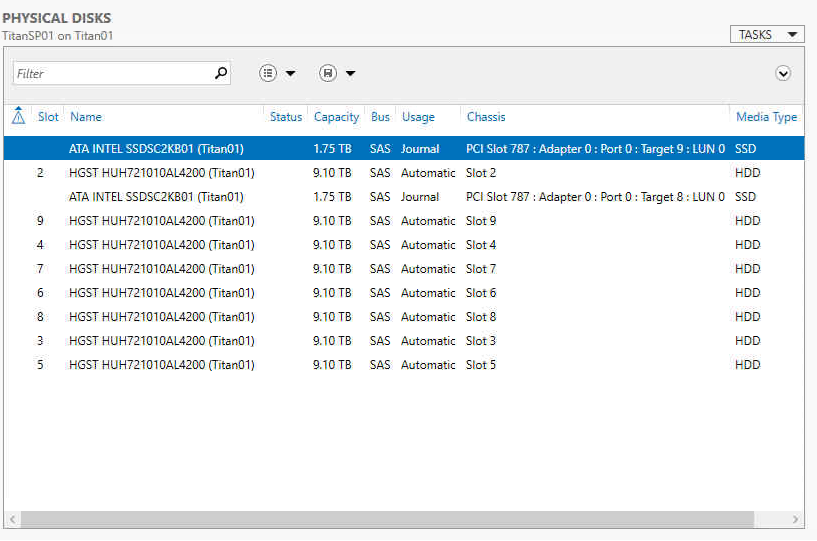This screenshot has width=817, height=541.
Task: Expand the filter panel with chevron button
Action: pyautogui.click(x=783, y=73)
